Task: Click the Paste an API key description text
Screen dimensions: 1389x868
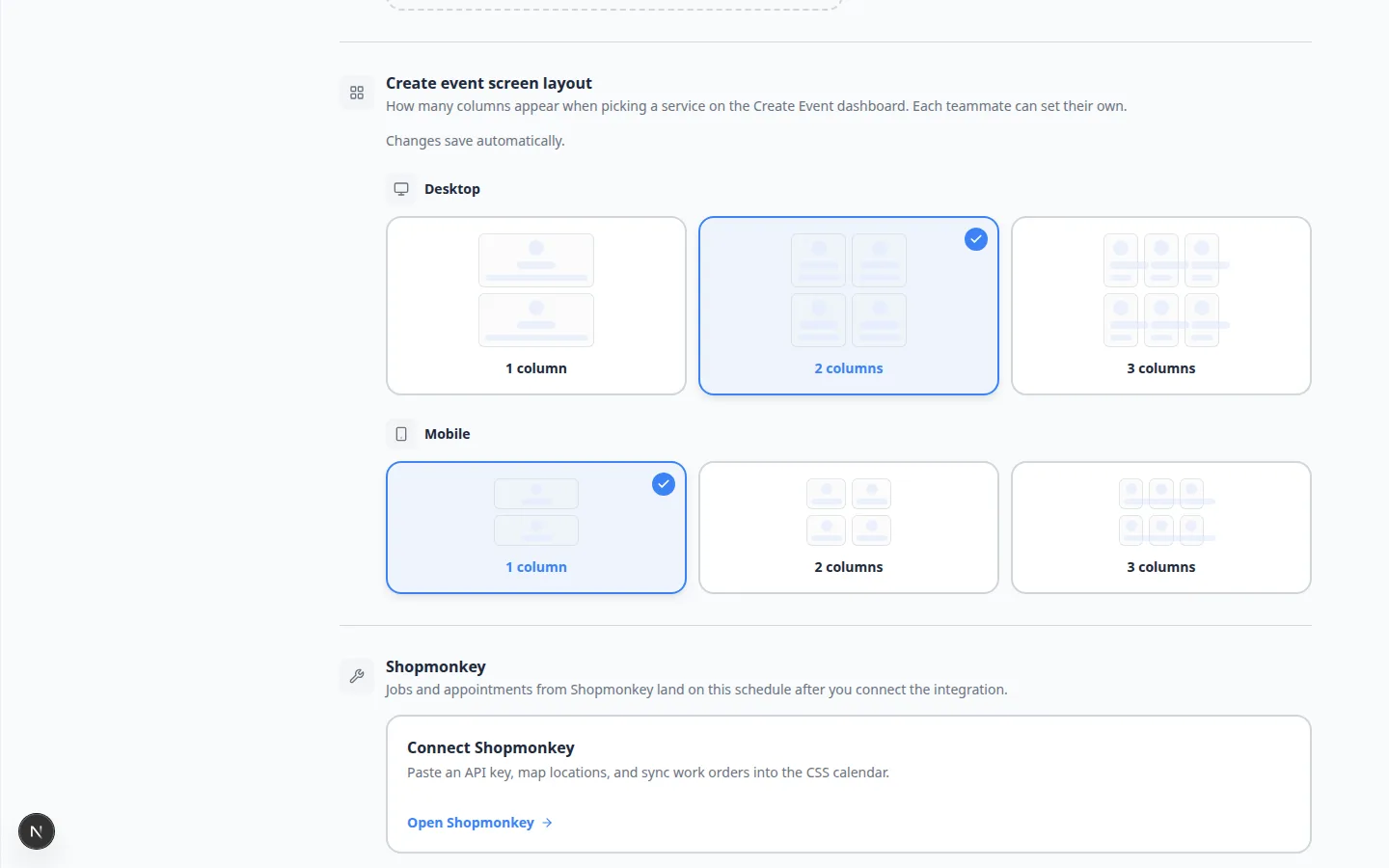Action: point(648,773)
